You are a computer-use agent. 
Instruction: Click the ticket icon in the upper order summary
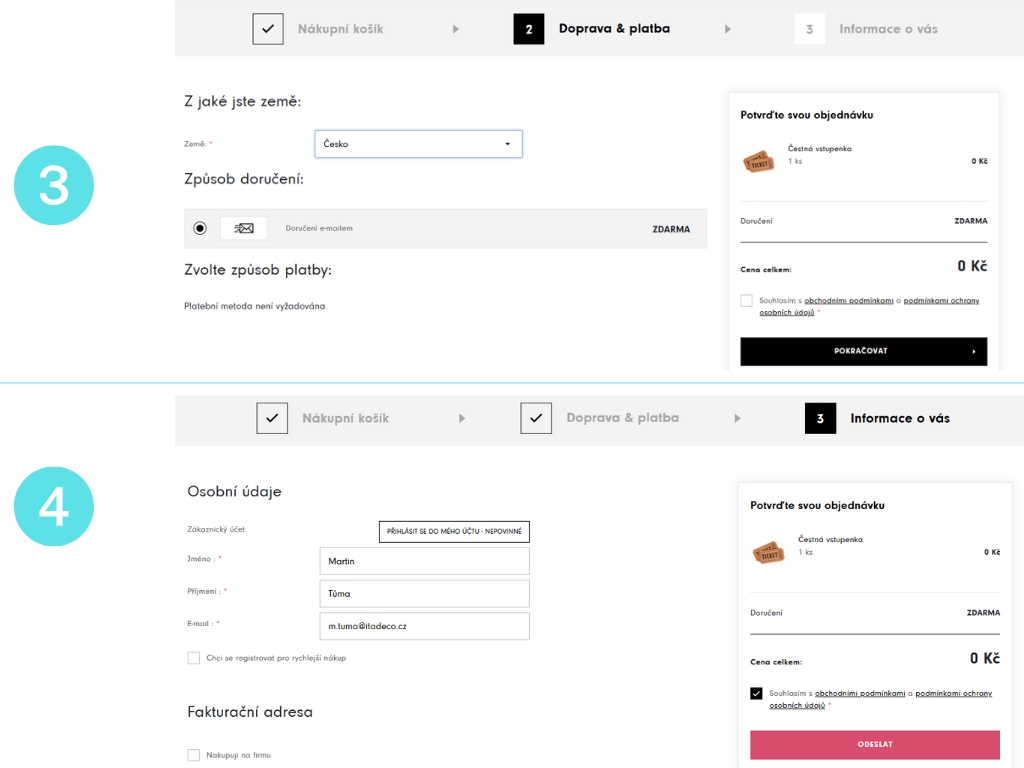tap(759, 161)
